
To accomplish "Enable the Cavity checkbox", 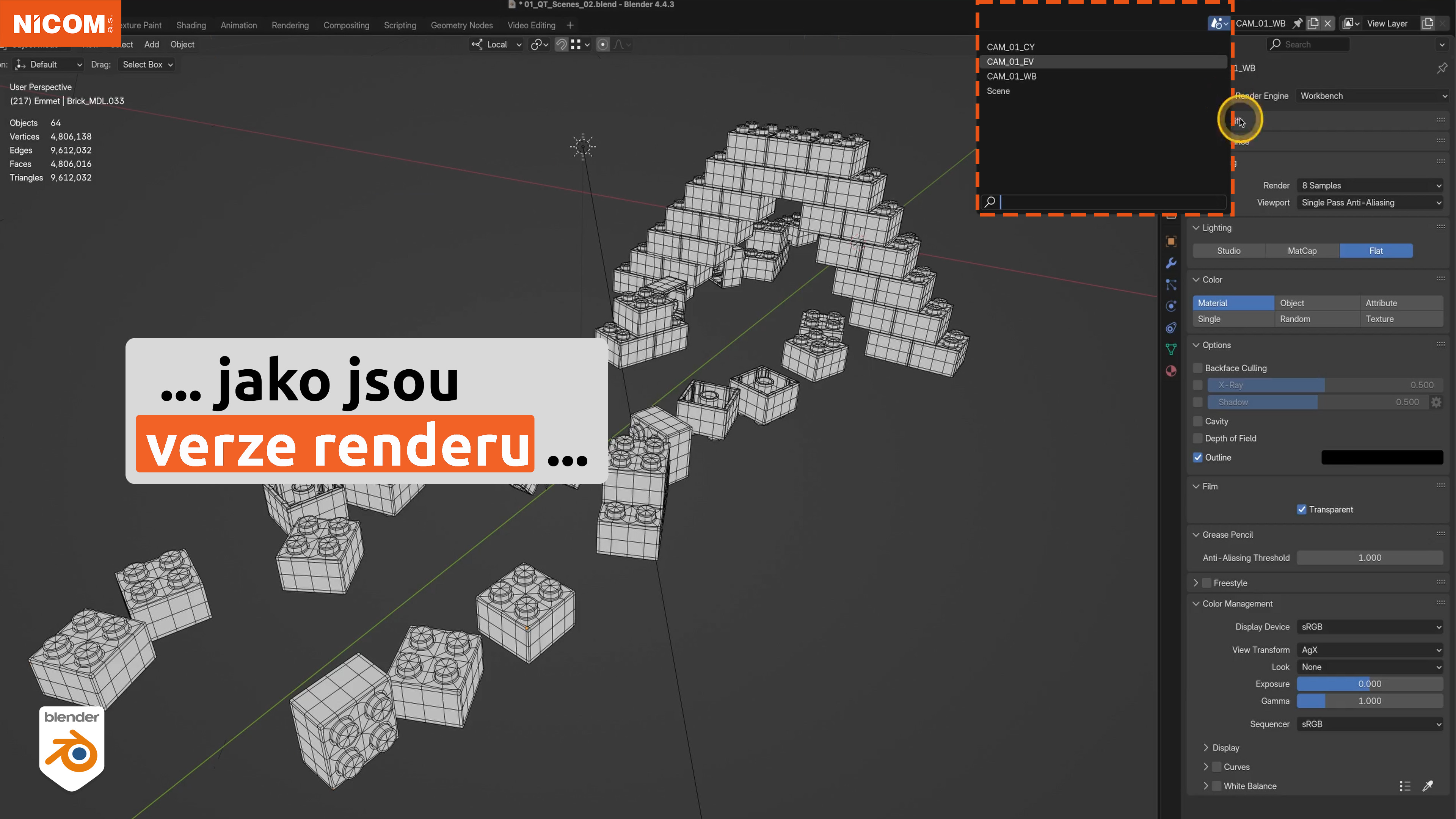I will (x=1198, y=421).
